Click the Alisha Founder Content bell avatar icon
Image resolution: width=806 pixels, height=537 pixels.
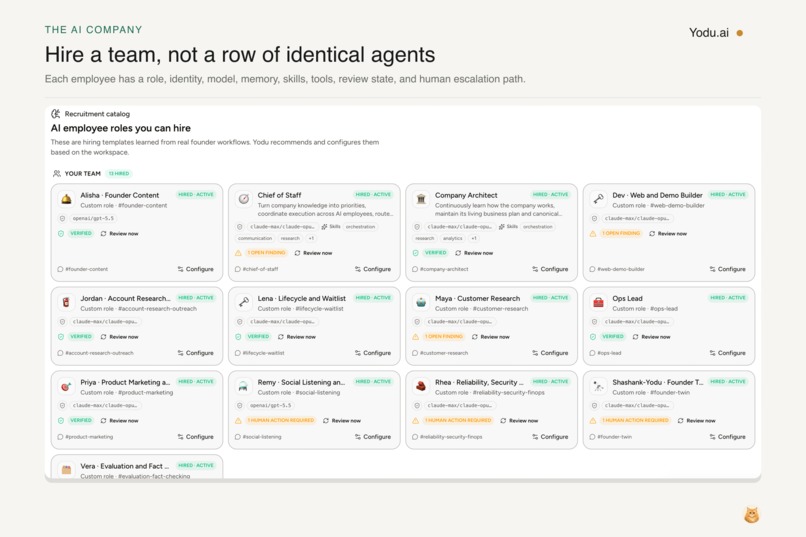[x=66, y=199]
